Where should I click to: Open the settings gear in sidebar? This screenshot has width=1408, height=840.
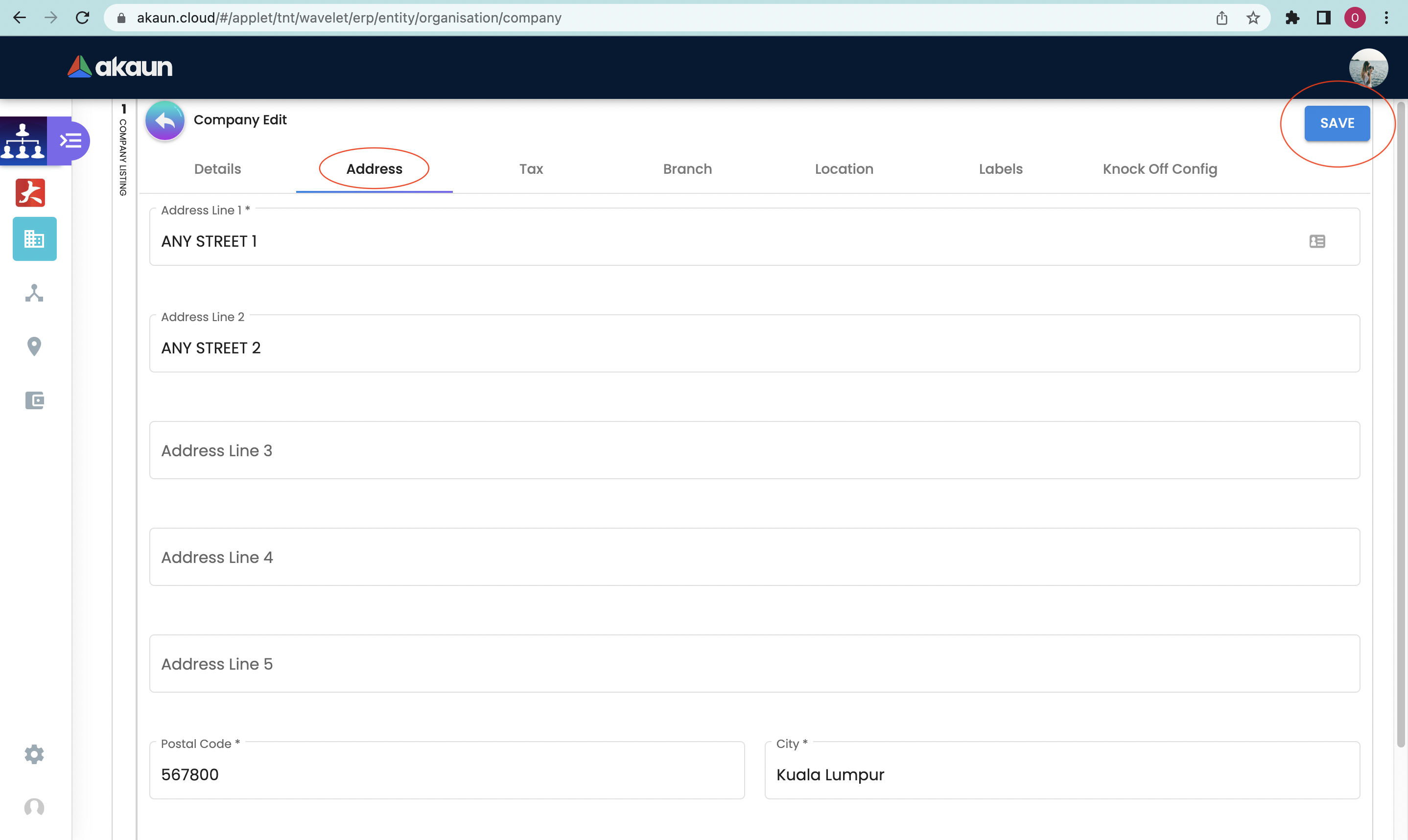pyautogui.click(x=35, y=754)
